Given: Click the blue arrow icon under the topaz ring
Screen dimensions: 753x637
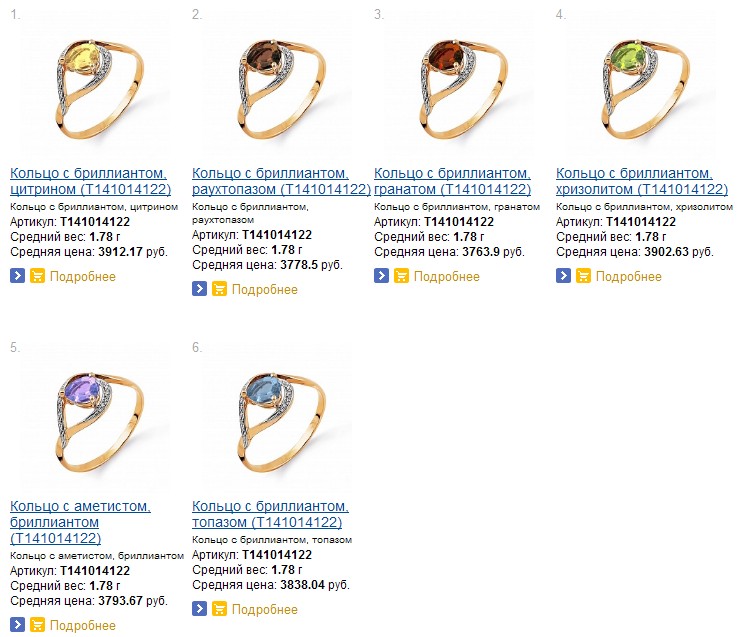Looking at the screenshot, I should (199, 609).
